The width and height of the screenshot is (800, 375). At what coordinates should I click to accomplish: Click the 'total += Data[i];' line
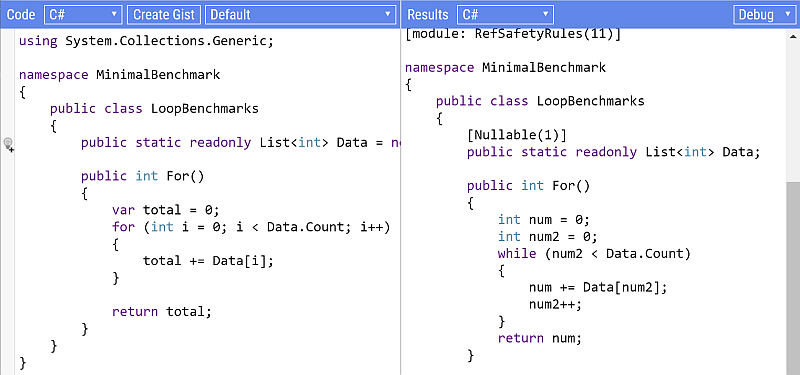point(208,261)
